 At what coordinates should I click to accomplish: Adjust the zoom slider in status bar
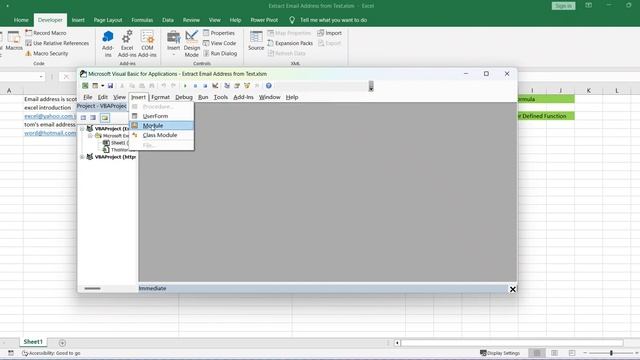[611, 353]
